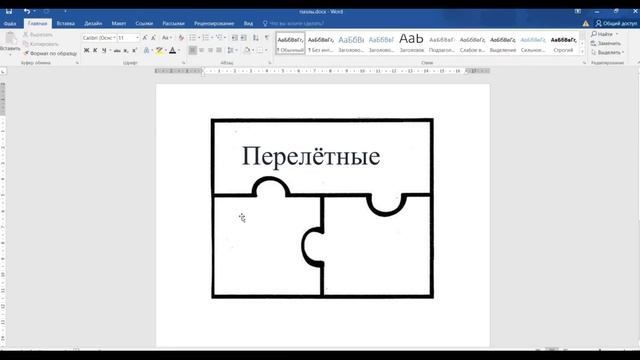Apply the Подзаголовок (Subtitle) style
Viewport: 640px width, 360px height.
coord(442,44)
